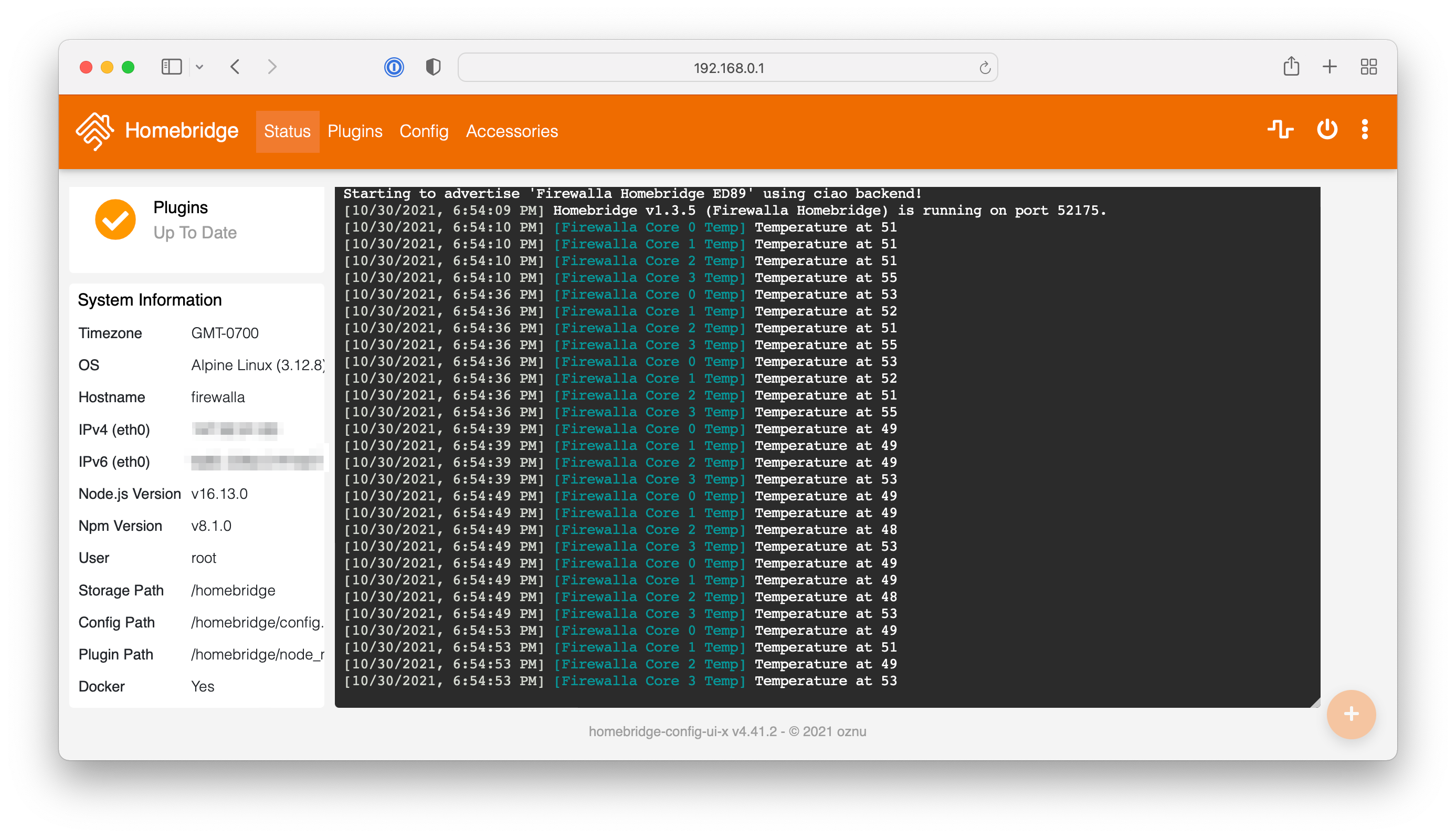The width and height of the screenshot is (1456, 838).
Task: Click the Homebridge title text
Action: [181, 131]
